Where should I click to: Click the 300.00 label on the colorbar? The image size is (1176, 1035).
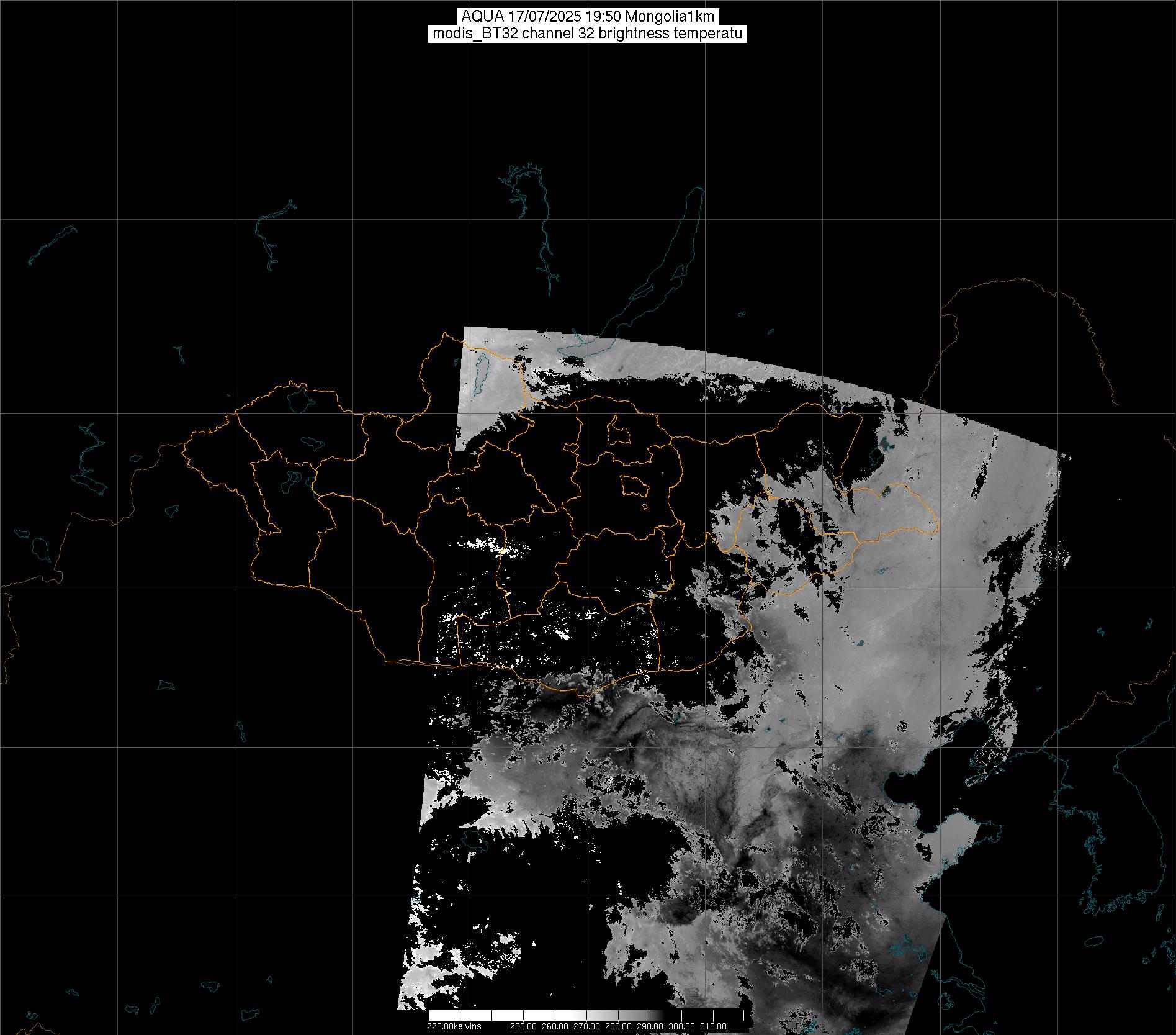(681, 1026)
